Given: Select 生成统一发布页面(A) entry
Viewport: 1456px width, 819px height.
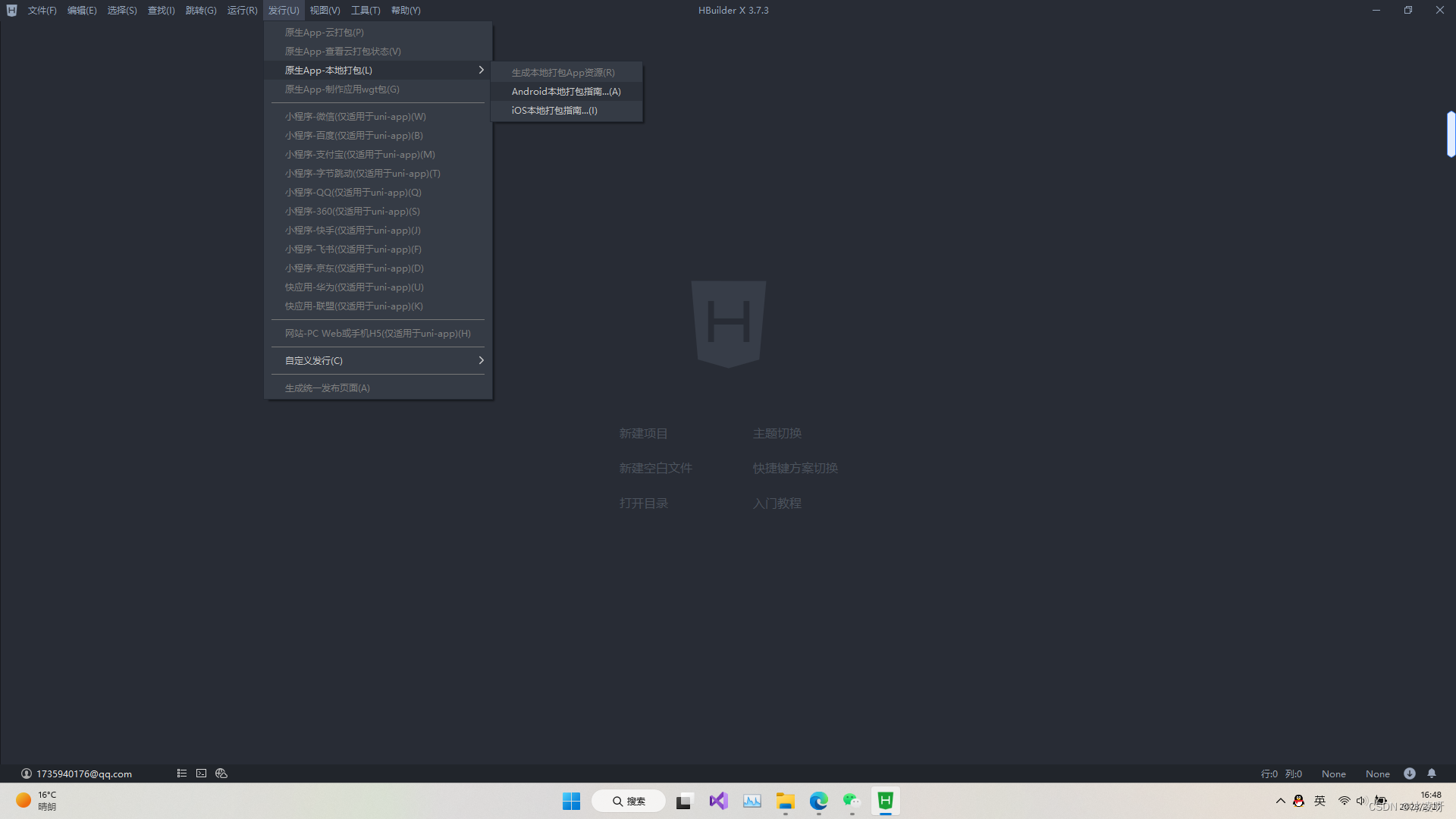Looking at the screenshot, I should [378, 388].
